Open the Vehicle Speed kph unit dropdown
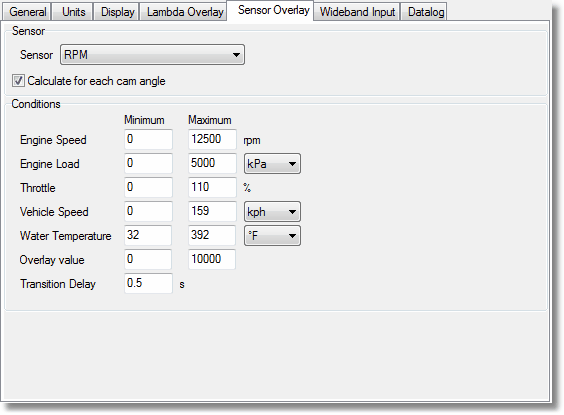 (272, 211)
